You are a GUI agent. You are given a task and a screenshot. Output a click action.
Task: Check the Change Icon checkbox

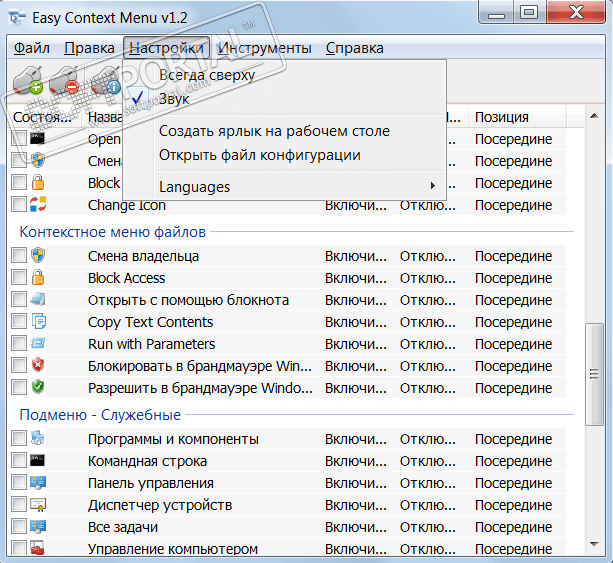coord(19,205)
